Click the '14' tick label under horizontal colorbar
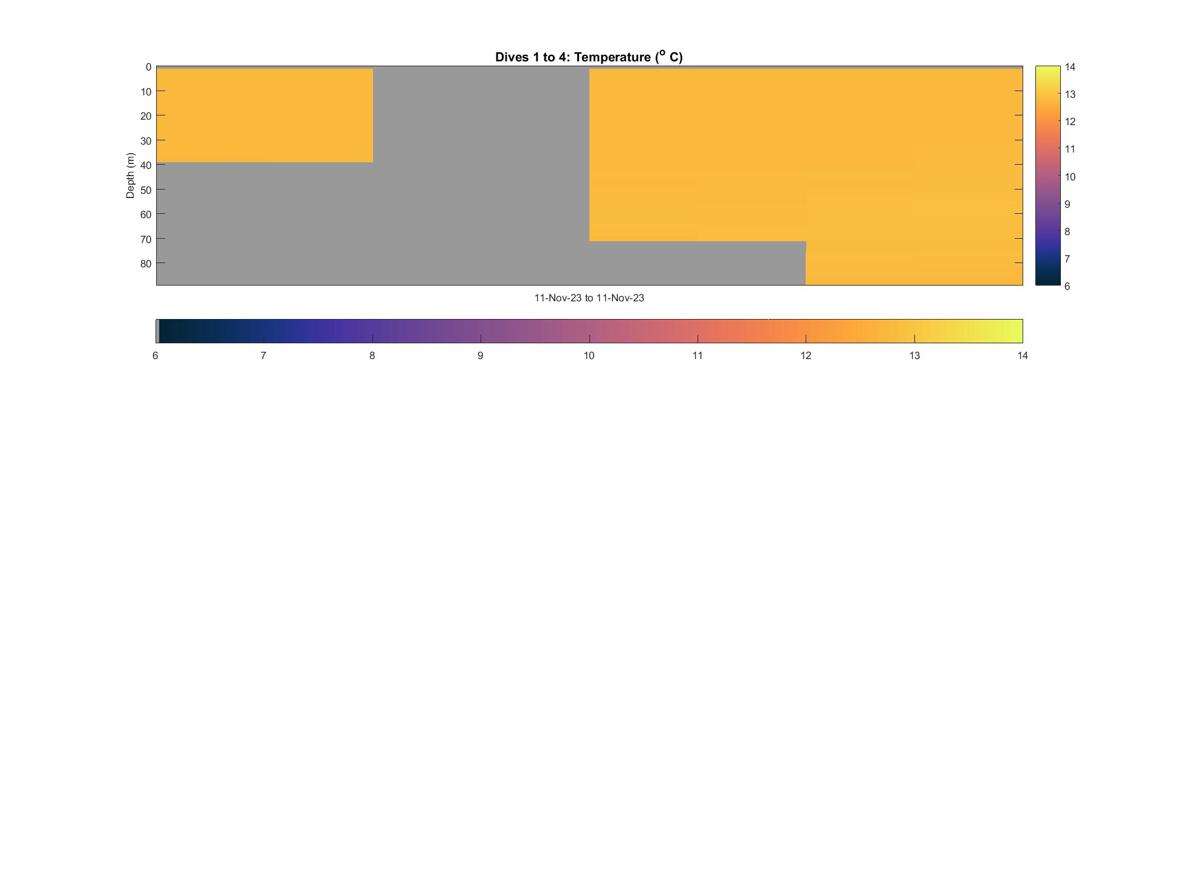Screen dimensions: 1200x885 coord(1022,355)
